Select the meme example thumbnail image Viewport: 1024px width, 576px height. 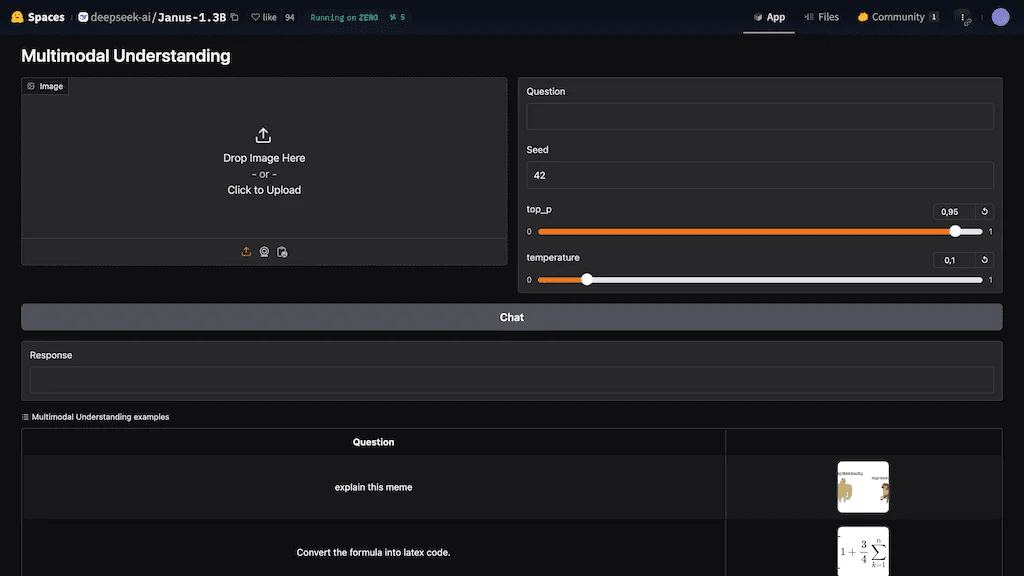pyautogui.click(x=863, y=487)
